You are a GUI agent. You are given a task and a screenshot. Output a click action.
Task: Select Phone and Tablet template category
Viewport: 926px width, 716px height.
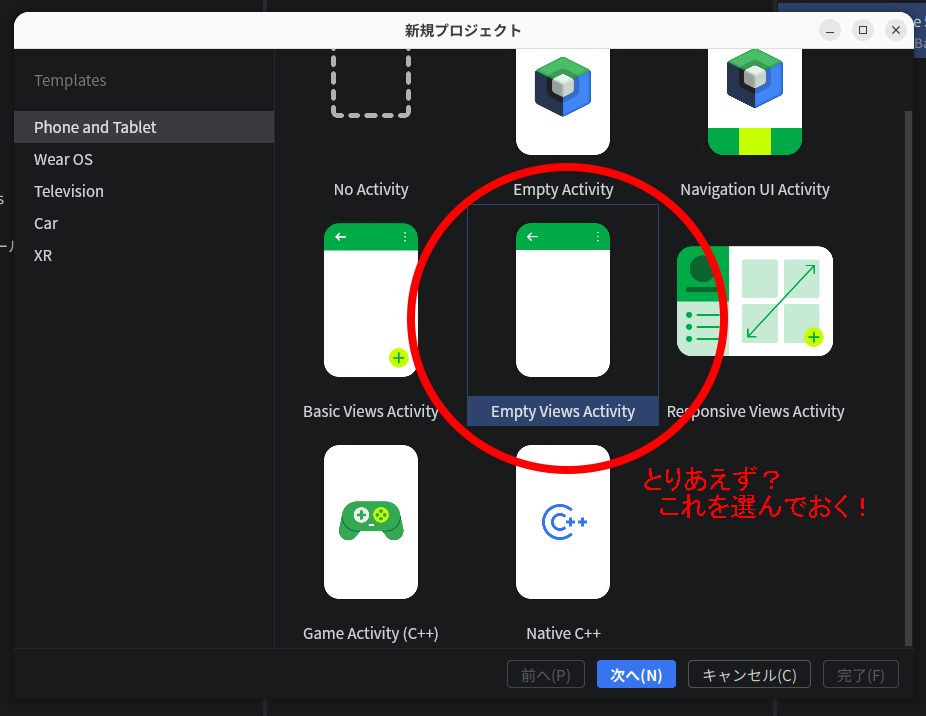(x=95, y=127)
